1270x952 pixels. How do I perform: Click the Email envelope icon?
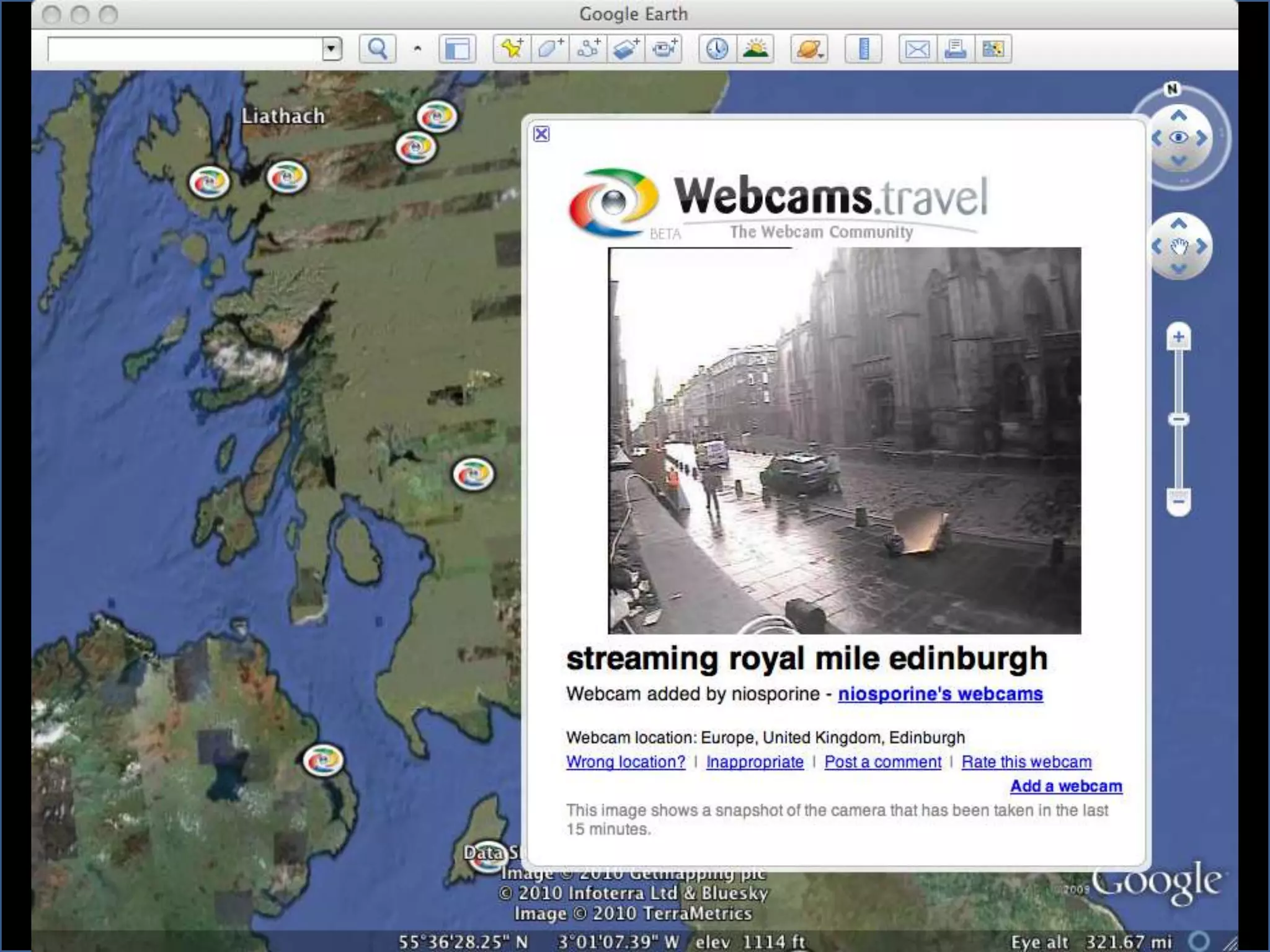(x=917, y=48)
